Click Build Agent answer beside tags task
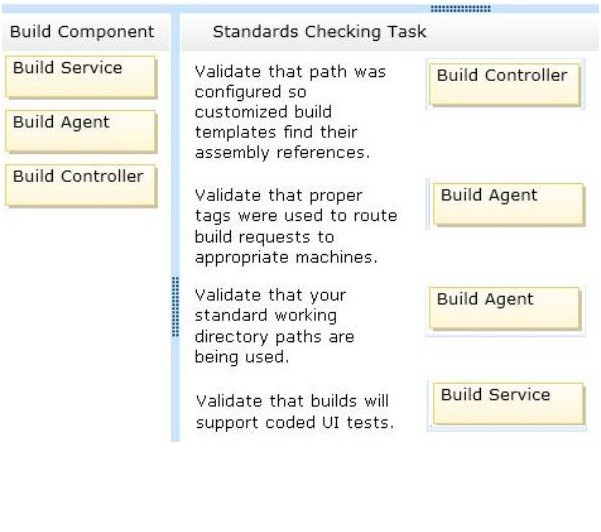The image size is (601, 532). pyautogui.click(x=508, y=204)
